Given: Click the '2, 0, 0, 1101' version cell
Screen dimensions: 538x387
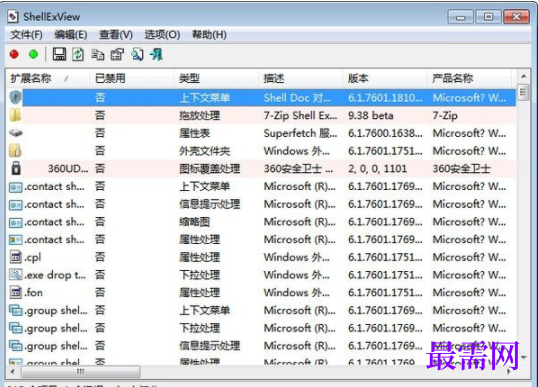Looking at the screenshot, I should pos(377,168).
